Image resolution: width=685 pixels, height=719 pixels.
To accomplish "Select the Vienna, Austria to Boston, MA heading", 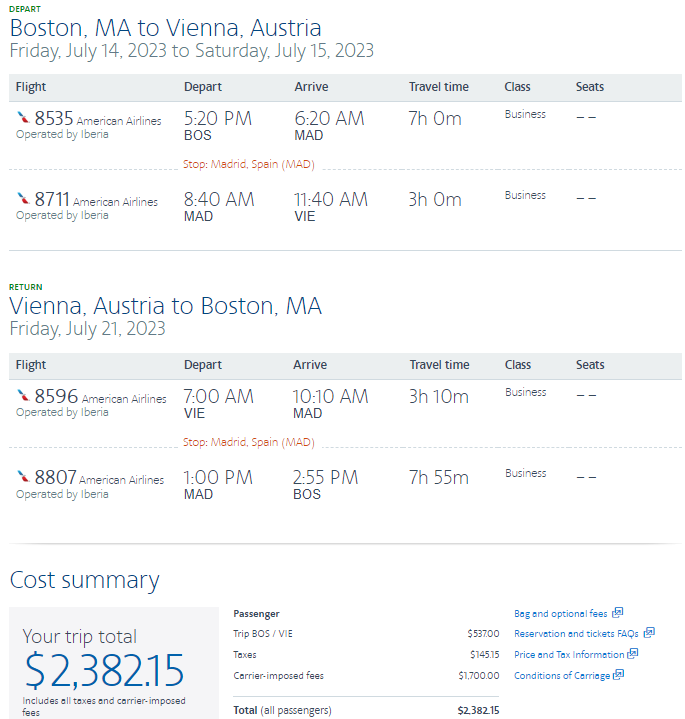I will 165,306.
